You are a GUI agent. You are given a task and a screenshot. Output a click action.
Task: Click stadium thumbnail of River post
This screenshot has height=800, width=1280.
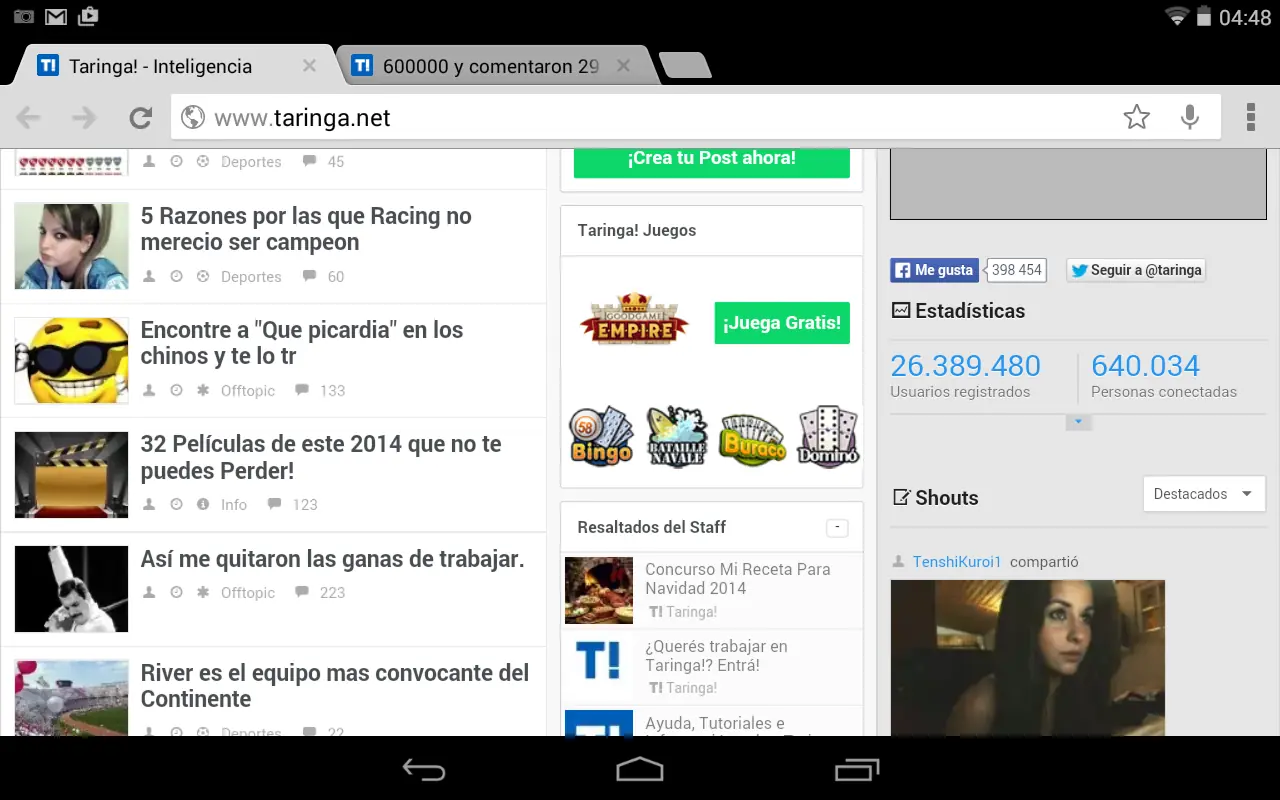[71, 698]
